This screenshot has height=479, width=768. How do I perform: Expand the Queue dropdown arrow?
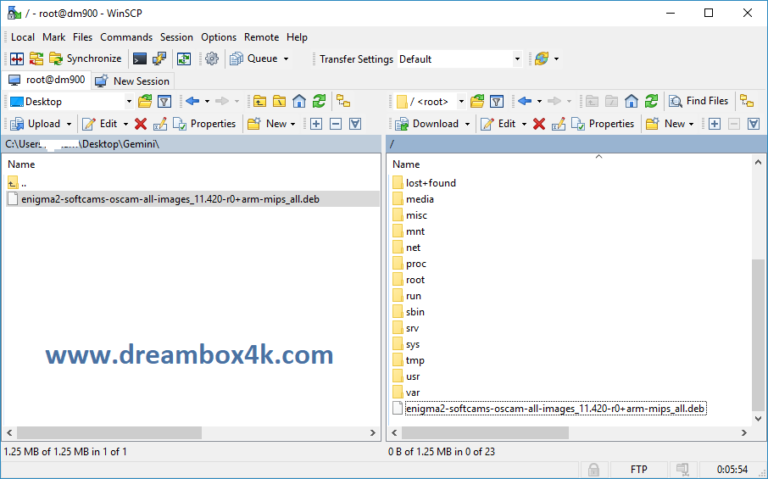[x=286, y=59]
